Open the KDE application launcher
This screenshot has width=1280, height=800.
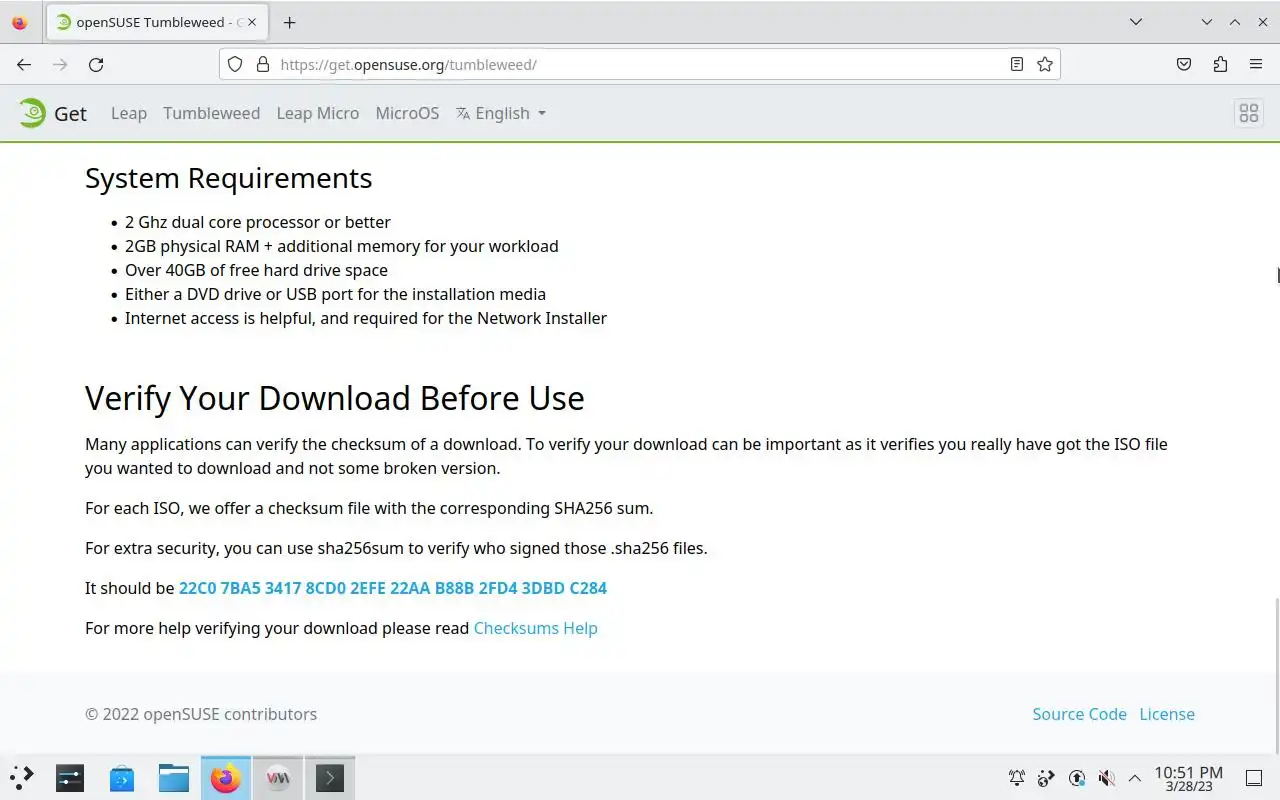[22, 777]
